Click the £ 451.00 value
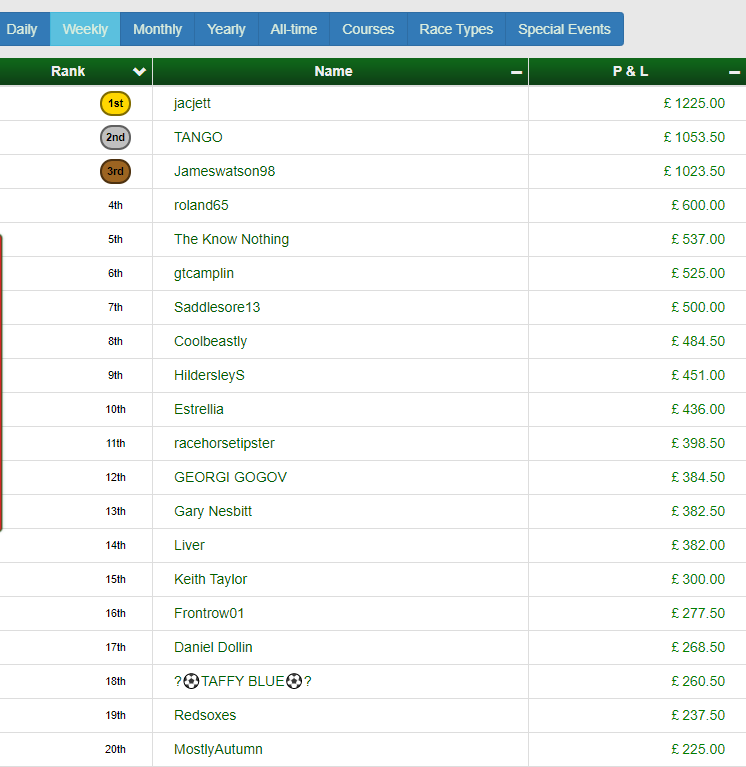746x767 pixels. [698, 375]
